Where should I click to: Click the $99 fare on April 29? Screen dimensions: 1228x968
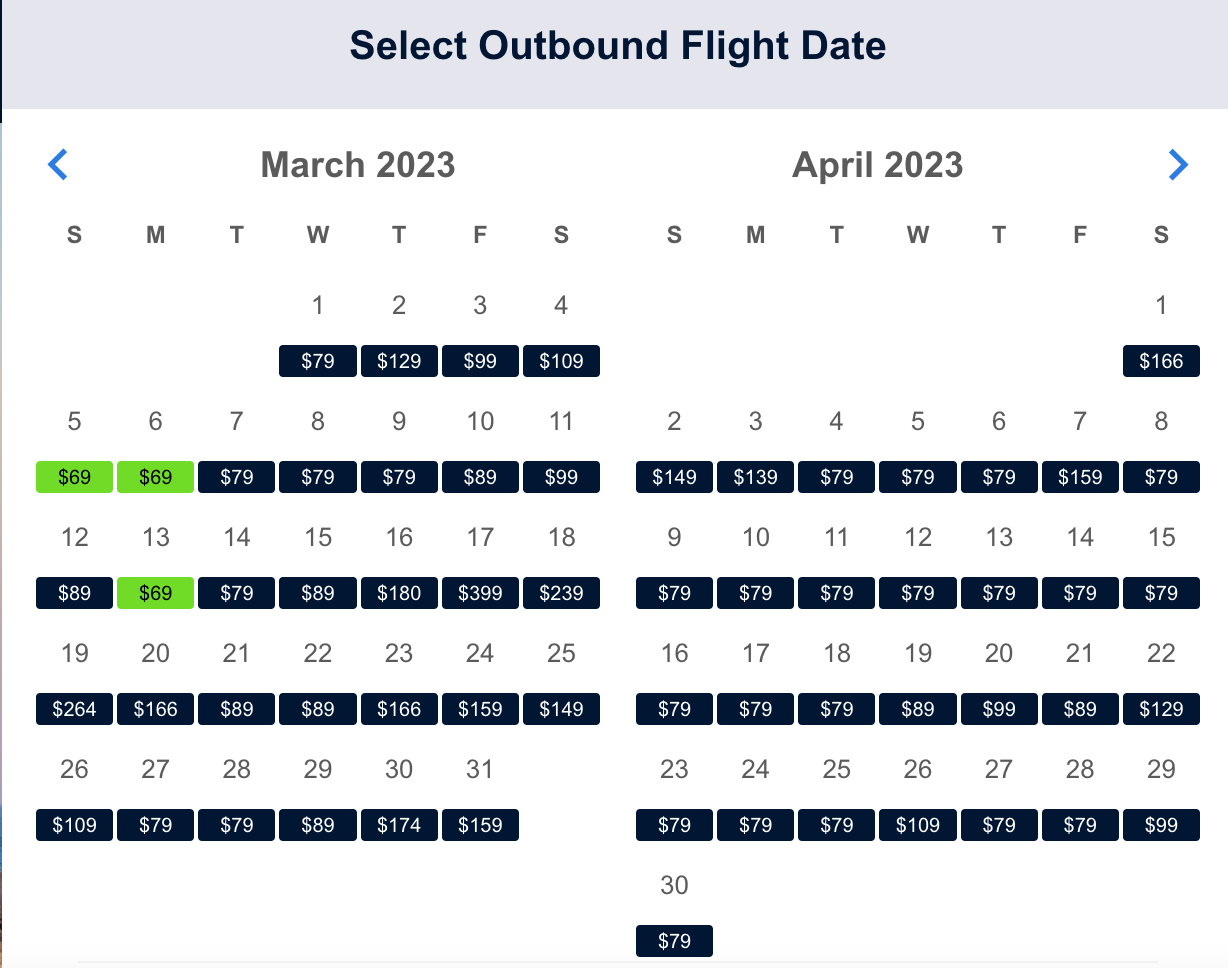tap(1161, 825)
